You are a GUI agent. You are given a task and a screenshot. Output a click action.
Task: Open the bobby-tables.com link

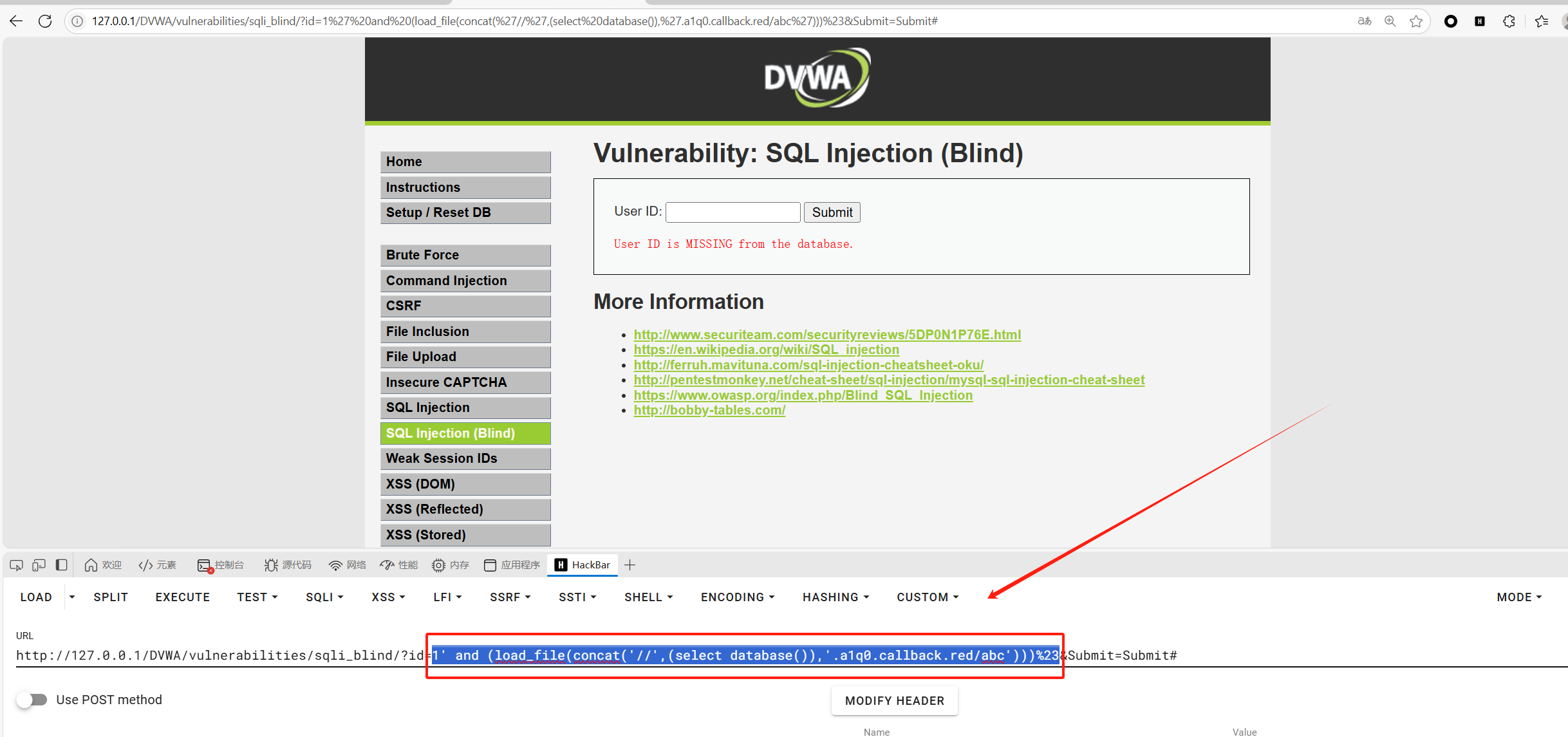tap(709, 411)
